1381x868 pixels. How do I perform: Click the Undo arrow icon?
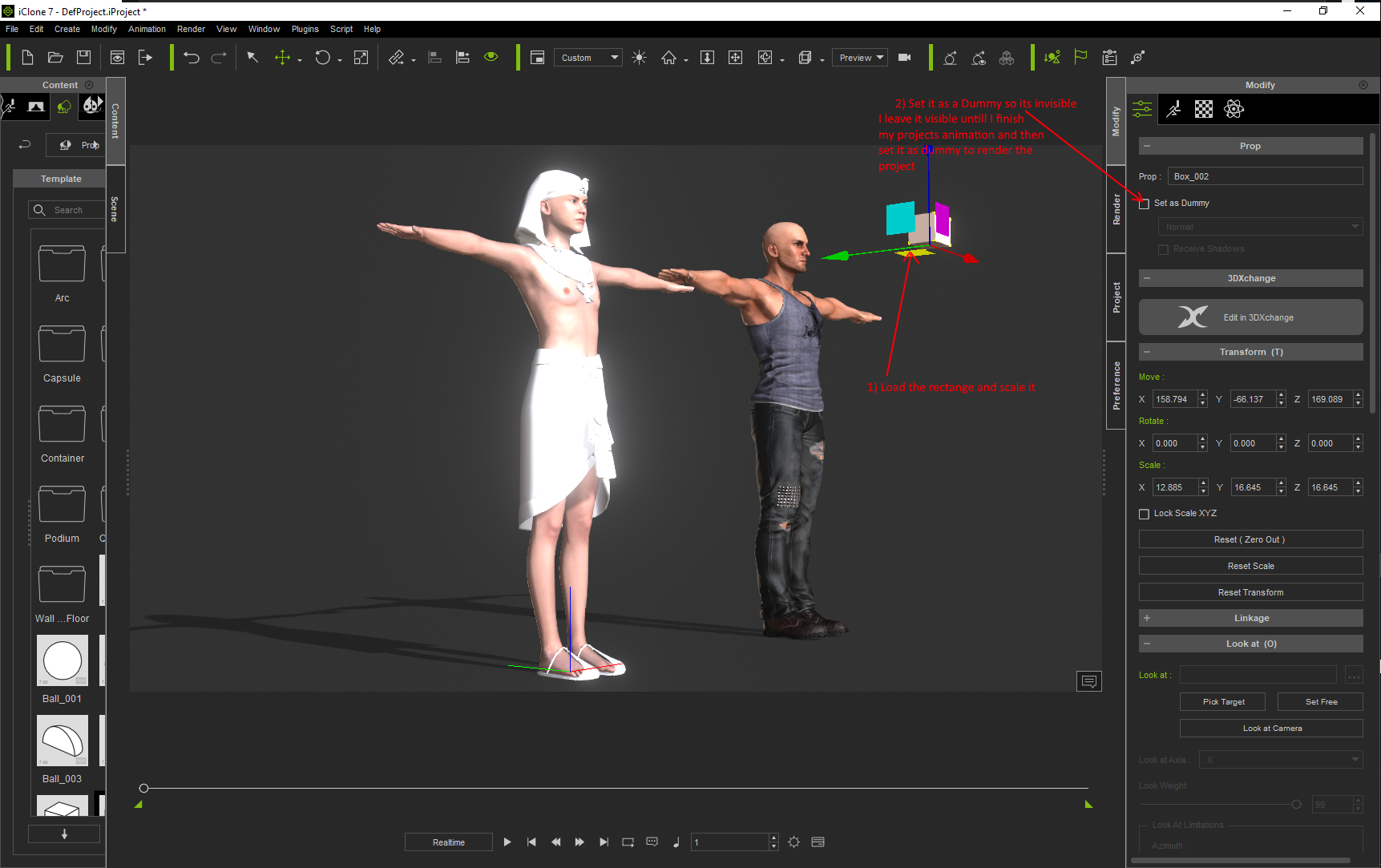tap(191, 57)
